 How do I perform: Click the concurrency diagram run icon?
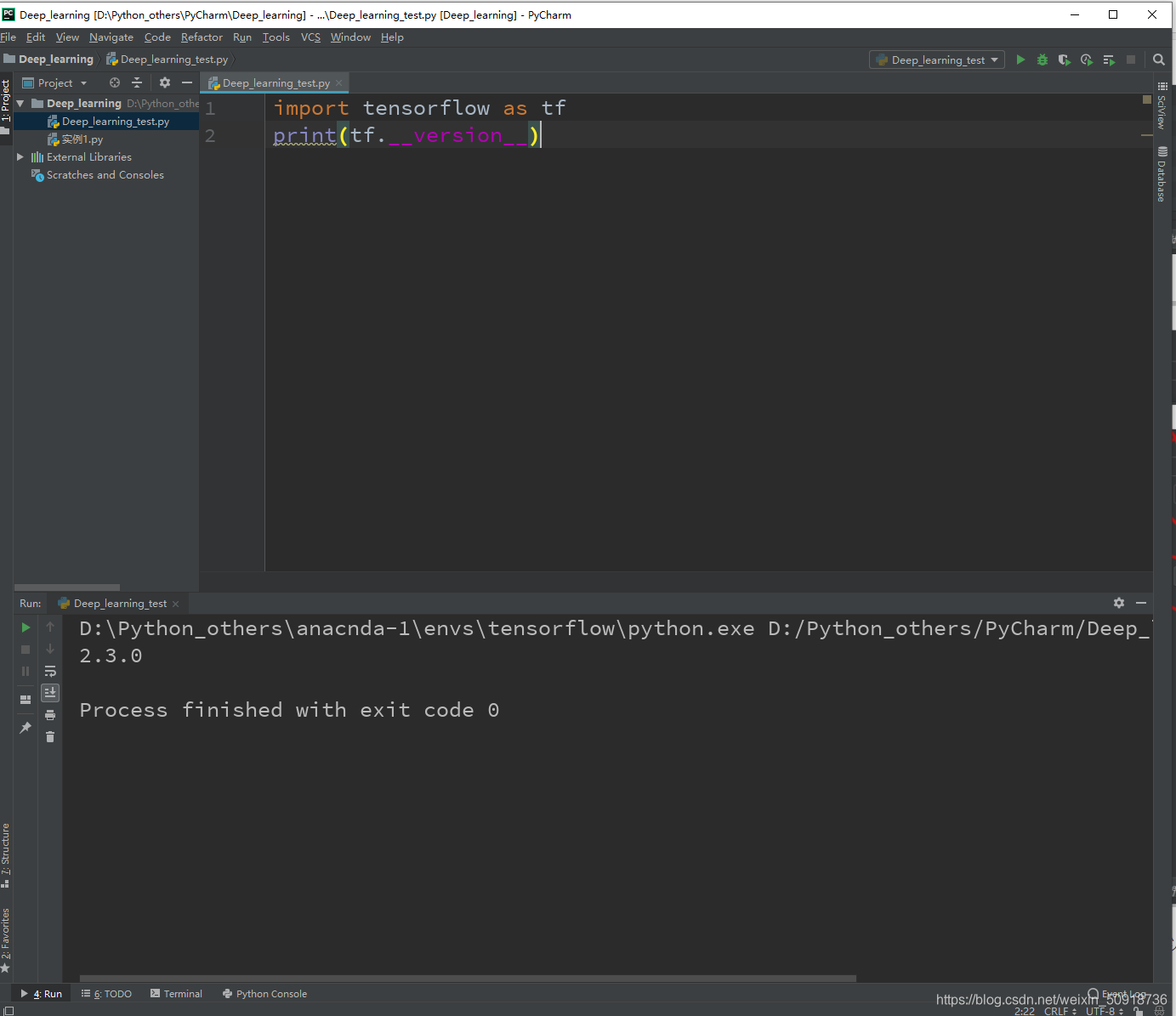click(x=1109, y=60)
